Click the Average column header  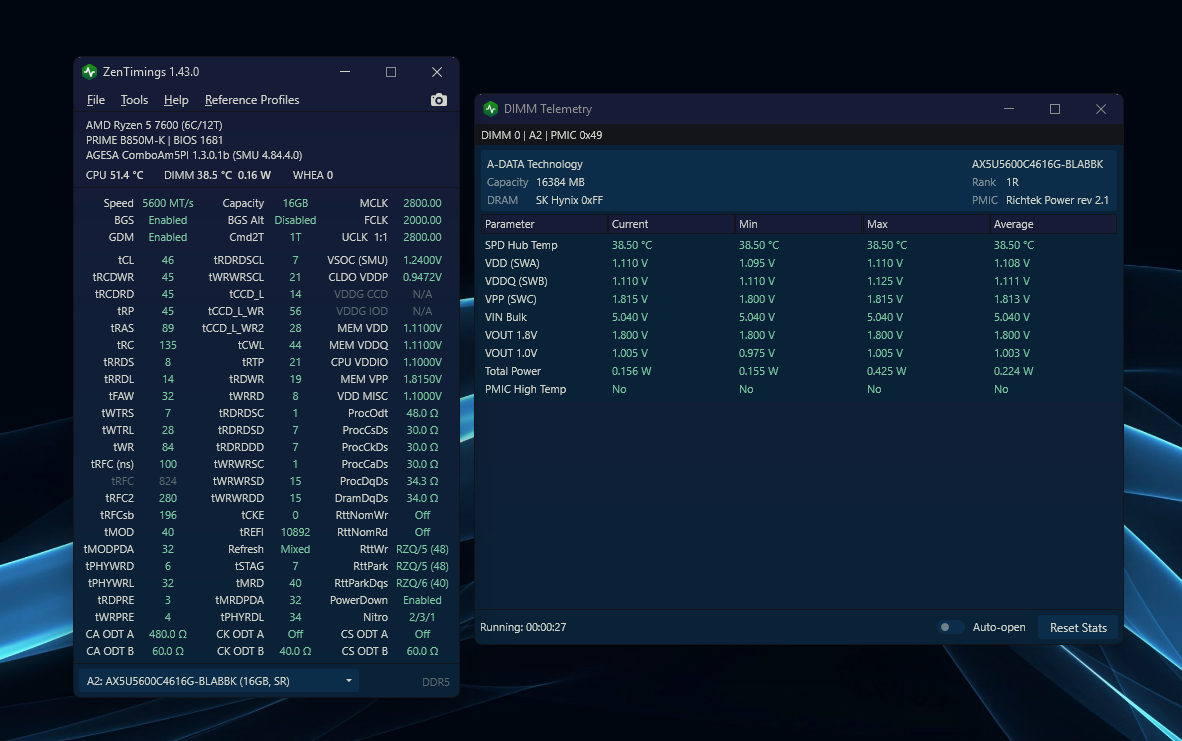pos(1053,224)
